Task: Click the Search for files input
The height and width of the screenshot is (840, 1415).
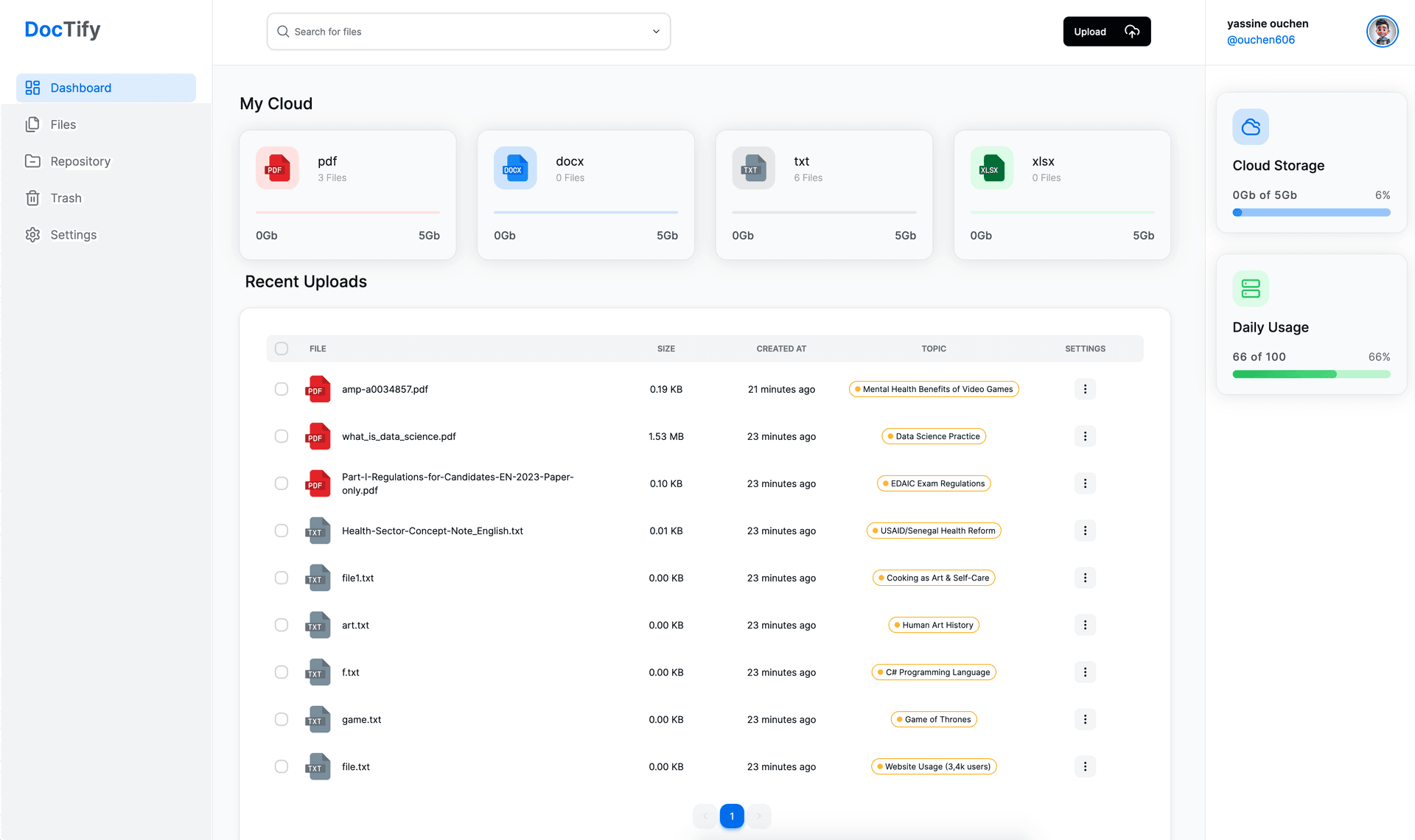Action: click(x=469, y=32)
